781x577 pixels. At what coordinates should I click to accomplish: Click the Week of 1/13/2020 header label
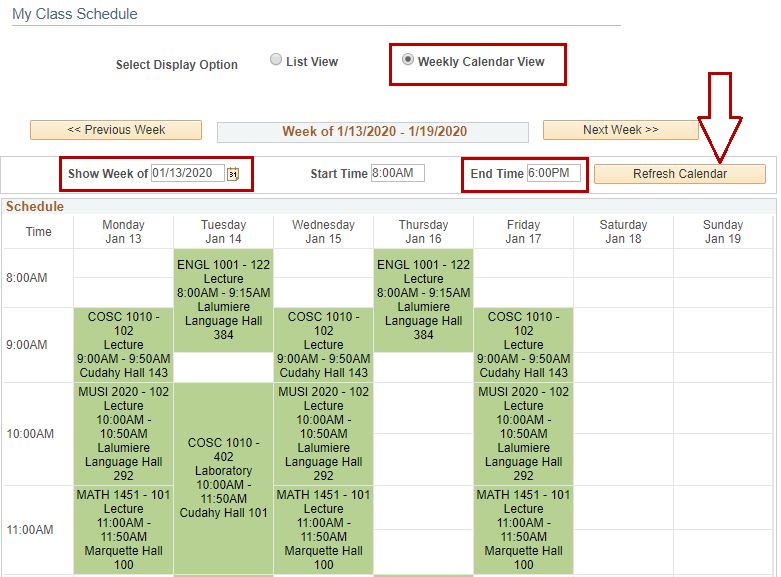[x=373, y=132]
